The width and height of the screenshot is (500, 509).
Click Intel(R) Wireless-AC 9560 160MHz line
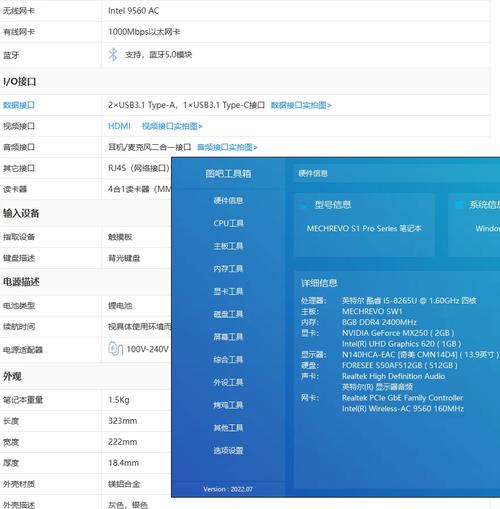point(403,408)
